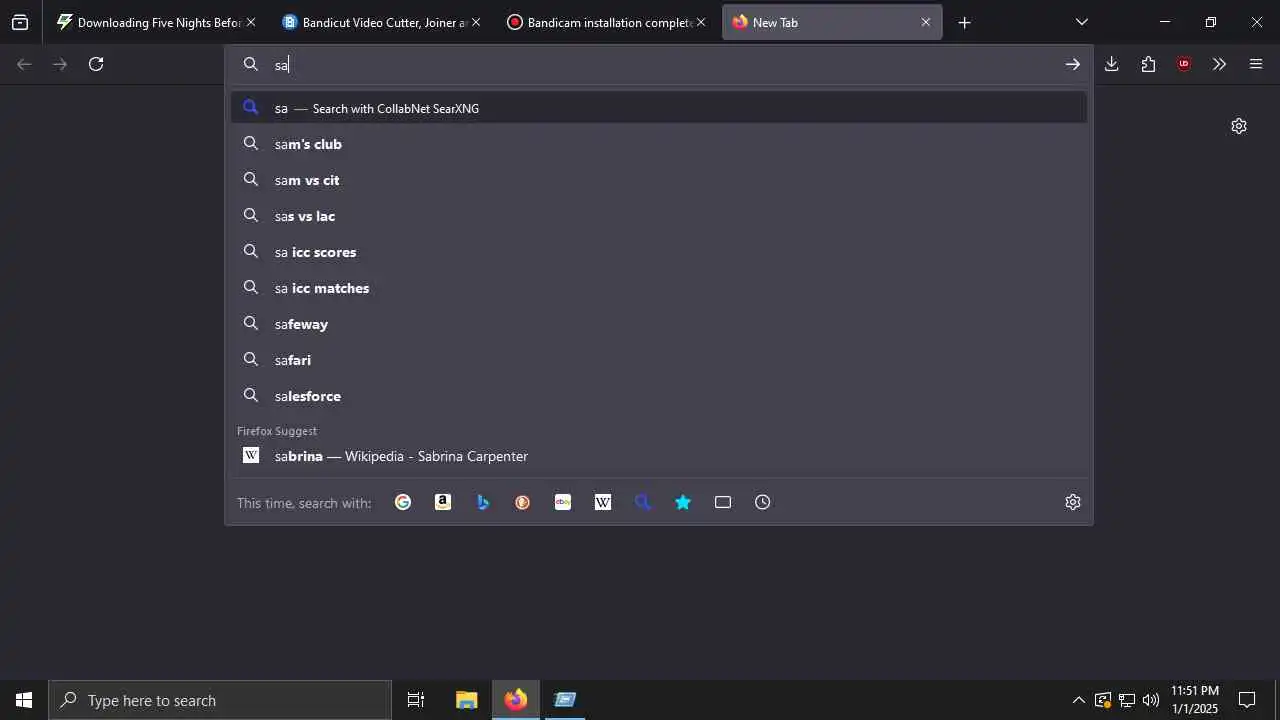1280x720 pixels.
Task: Click the address bar containing 'sa'
Action: point(660,65)
